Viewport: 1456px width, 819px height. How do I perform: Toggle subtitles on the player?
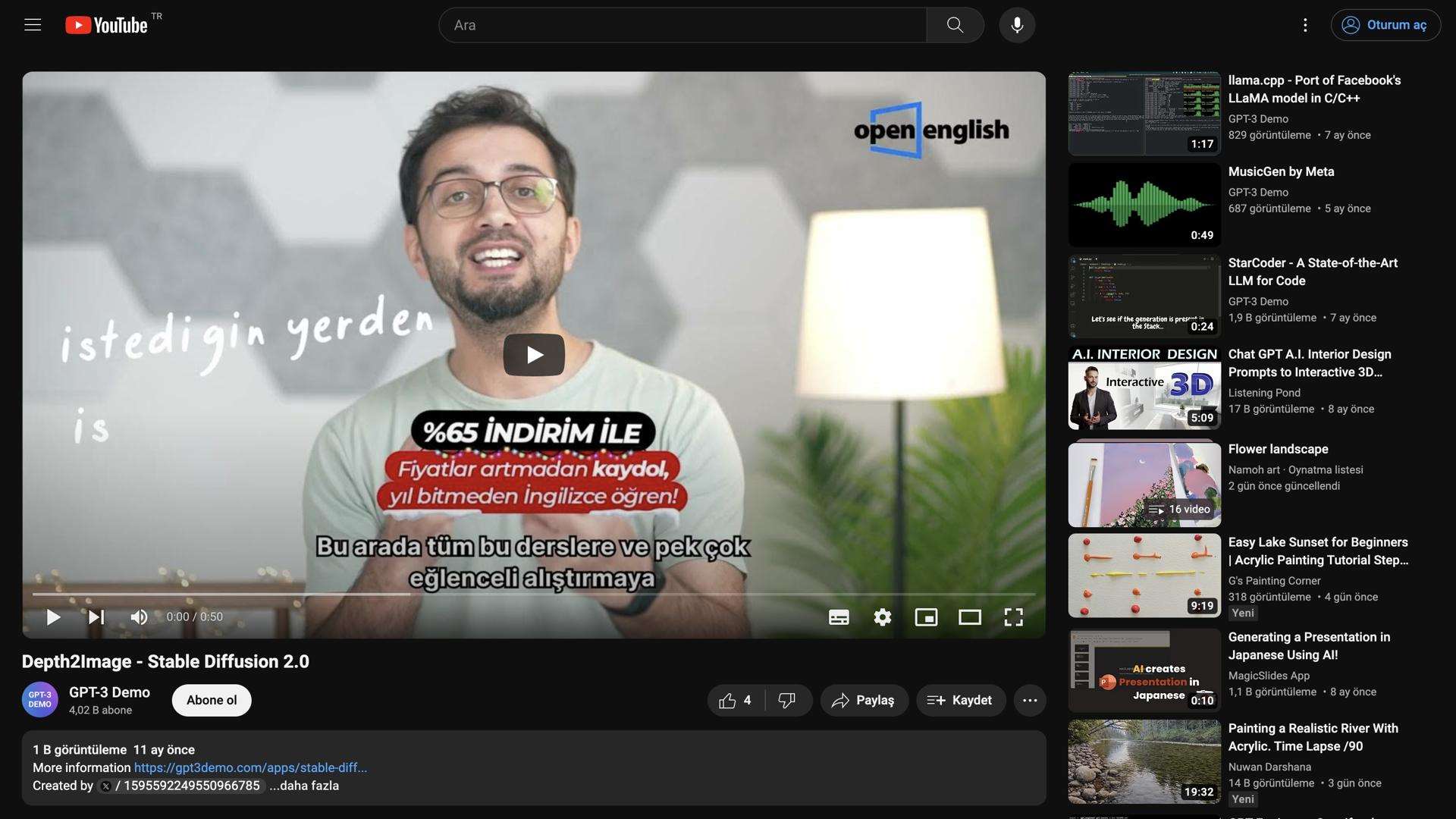(839, 617)
